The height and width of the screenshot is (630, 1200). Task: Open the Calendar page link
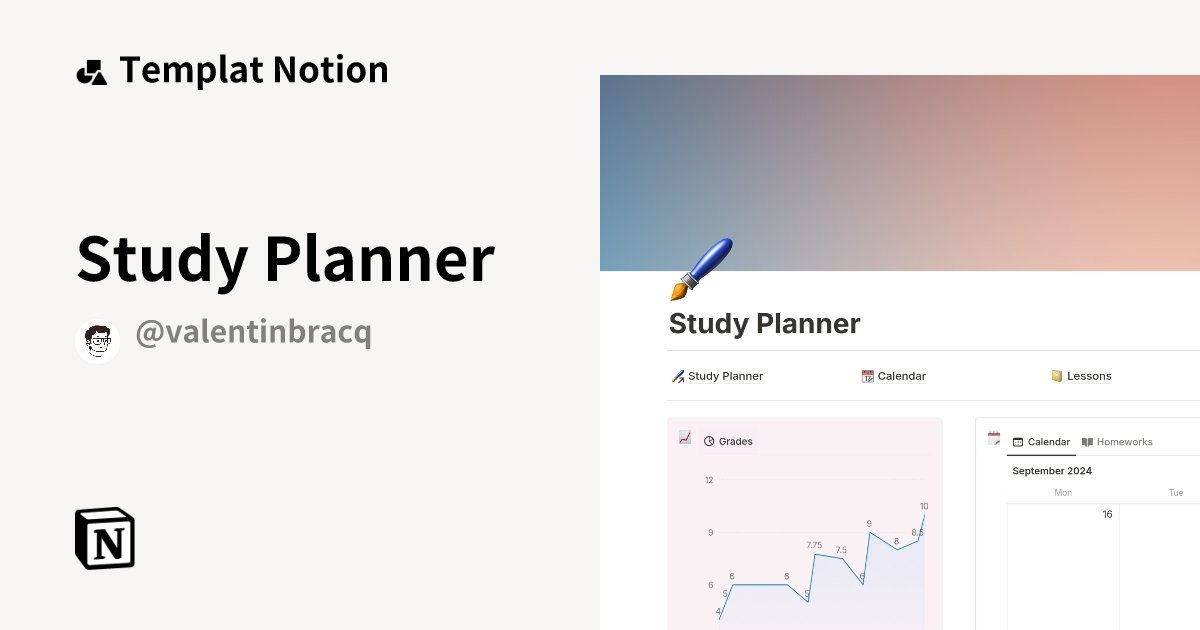point(901,376)
